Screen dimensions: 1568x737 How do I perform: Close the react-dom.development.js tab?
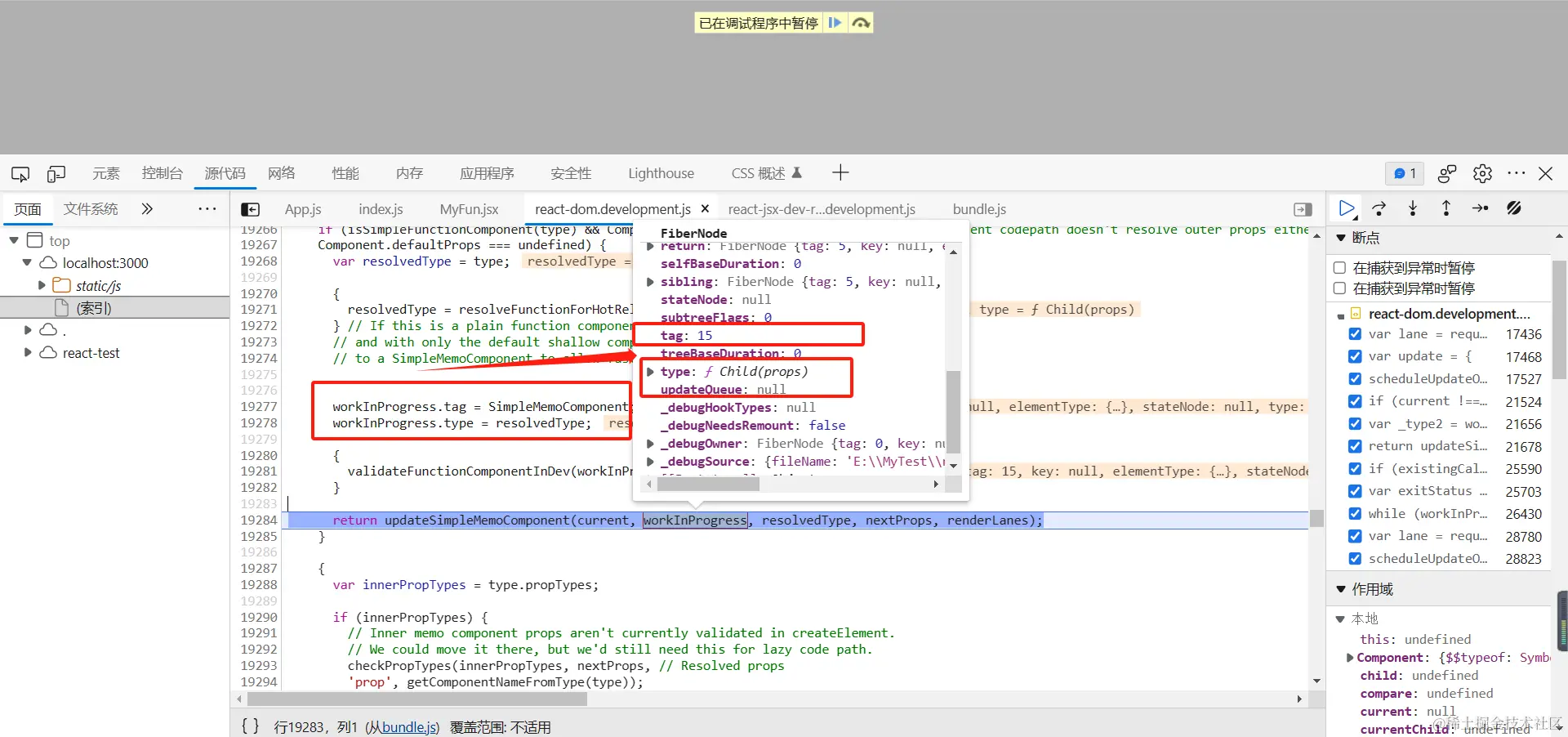705,209
